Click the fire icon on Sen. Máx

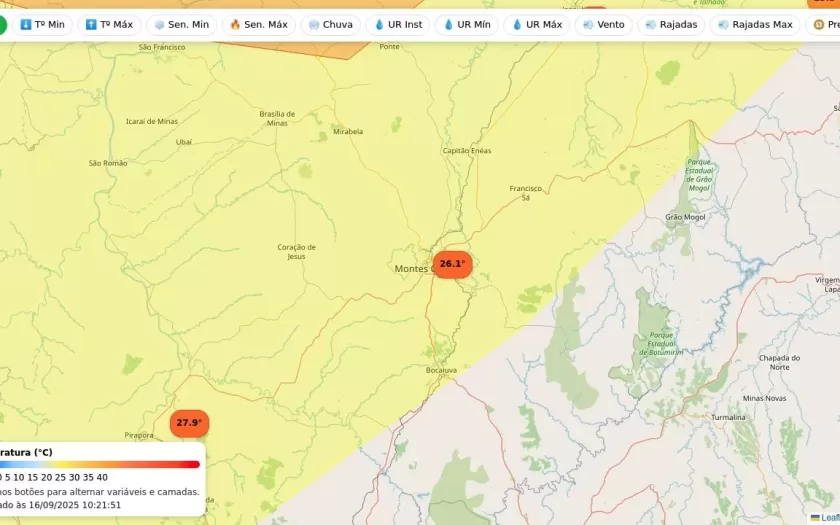point(235,25)
